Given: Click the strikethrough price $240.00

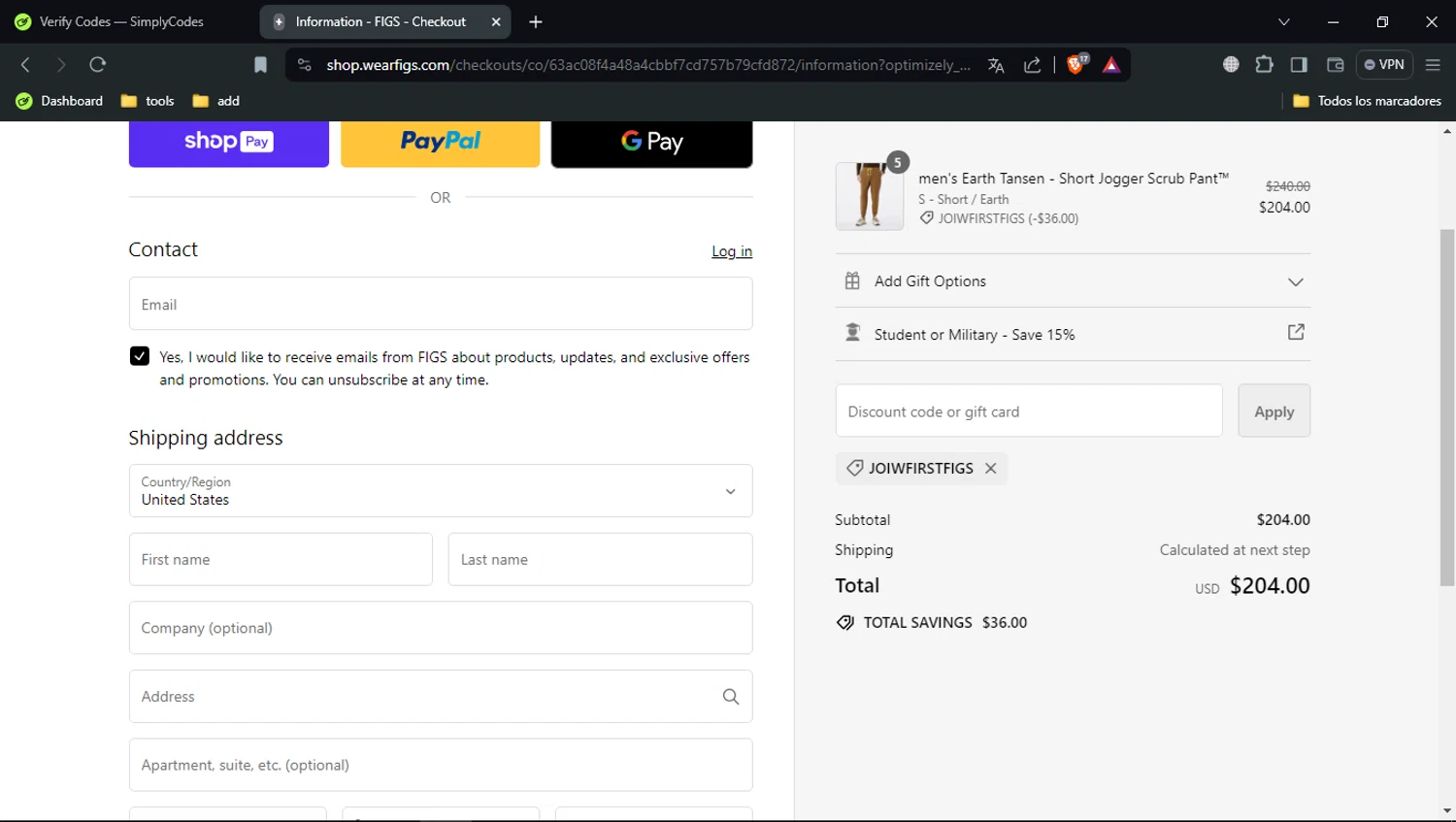Looking at the screenshot, I should (x=1287, y=186).
